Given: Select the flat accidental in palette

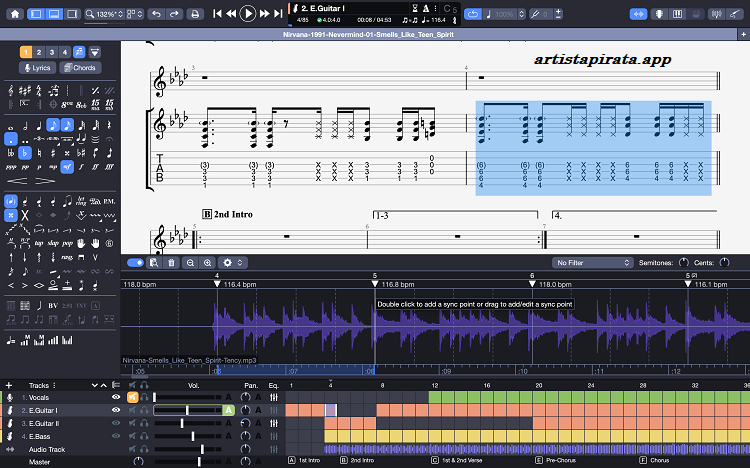Looking at the screenshot, I should point(24,153).
